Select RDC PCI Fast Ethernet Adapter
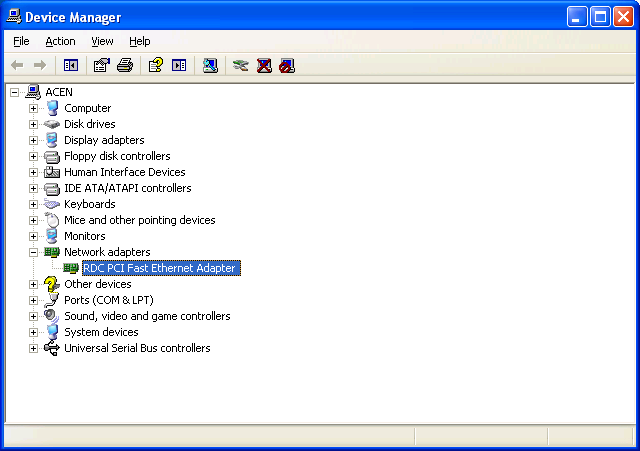This screenshot has width=640, height=451. pos(161,268)
